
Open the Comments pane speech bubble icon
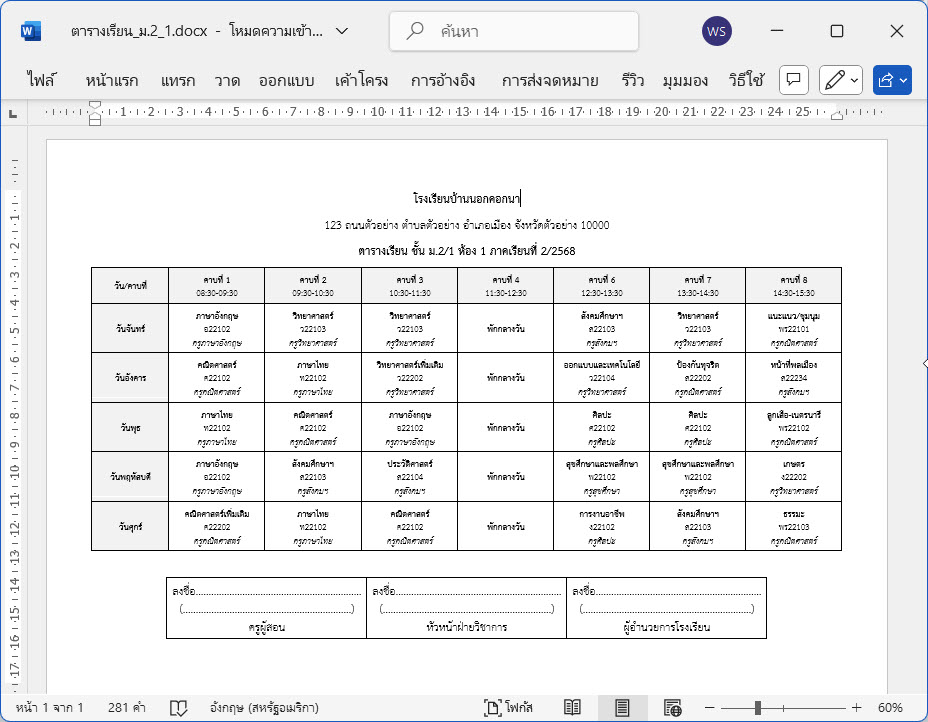(793, 80)
